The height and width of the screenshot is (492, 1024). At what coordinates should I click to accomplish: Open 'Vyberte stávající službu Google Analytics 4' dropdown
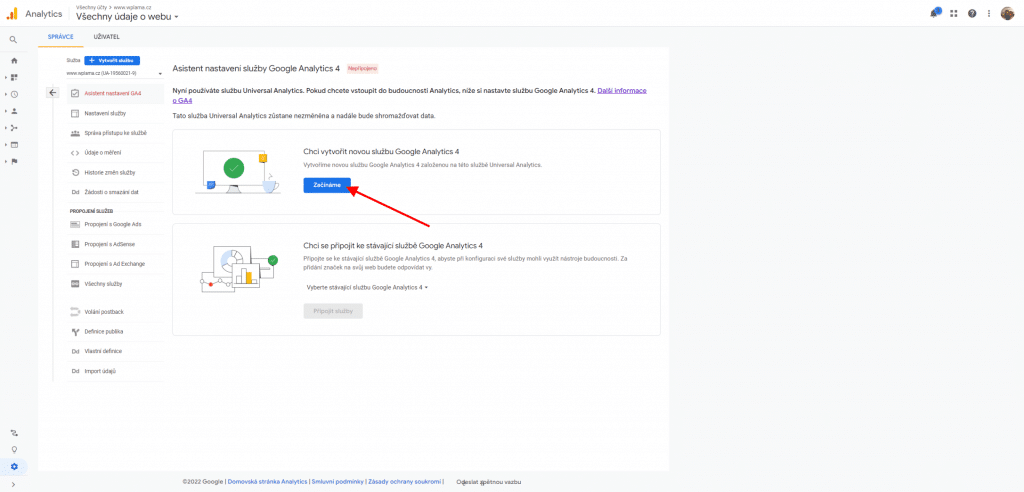pyautogui.click(x=367, y=287)
